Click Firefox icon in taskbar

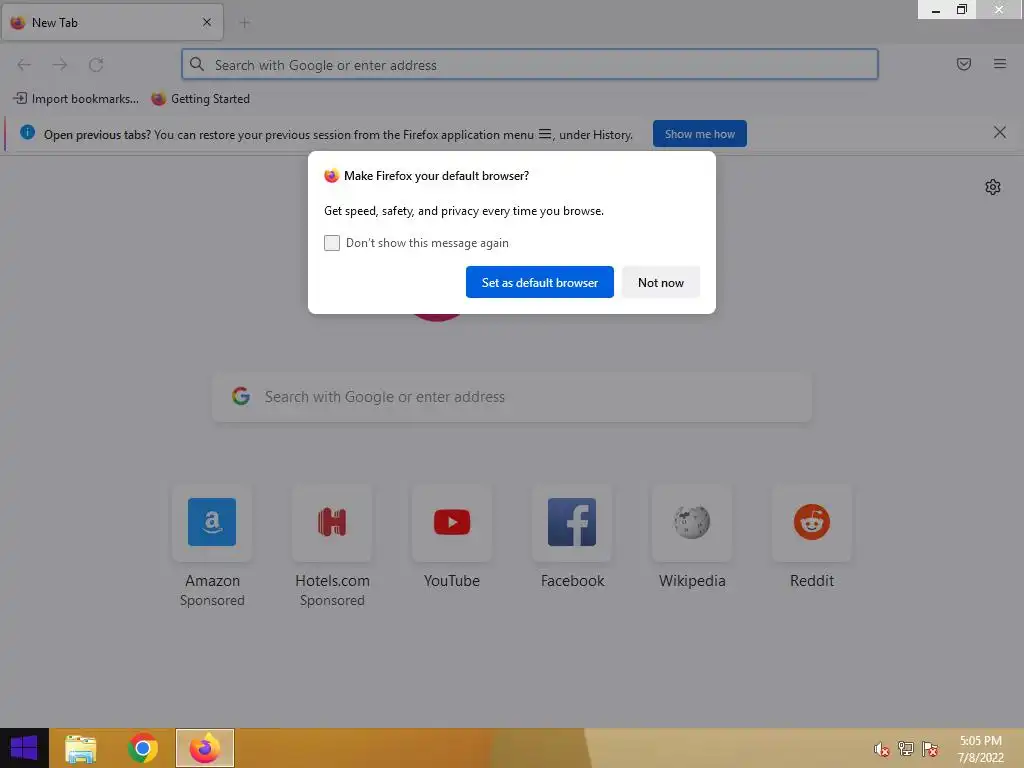[x=204, y=748]
